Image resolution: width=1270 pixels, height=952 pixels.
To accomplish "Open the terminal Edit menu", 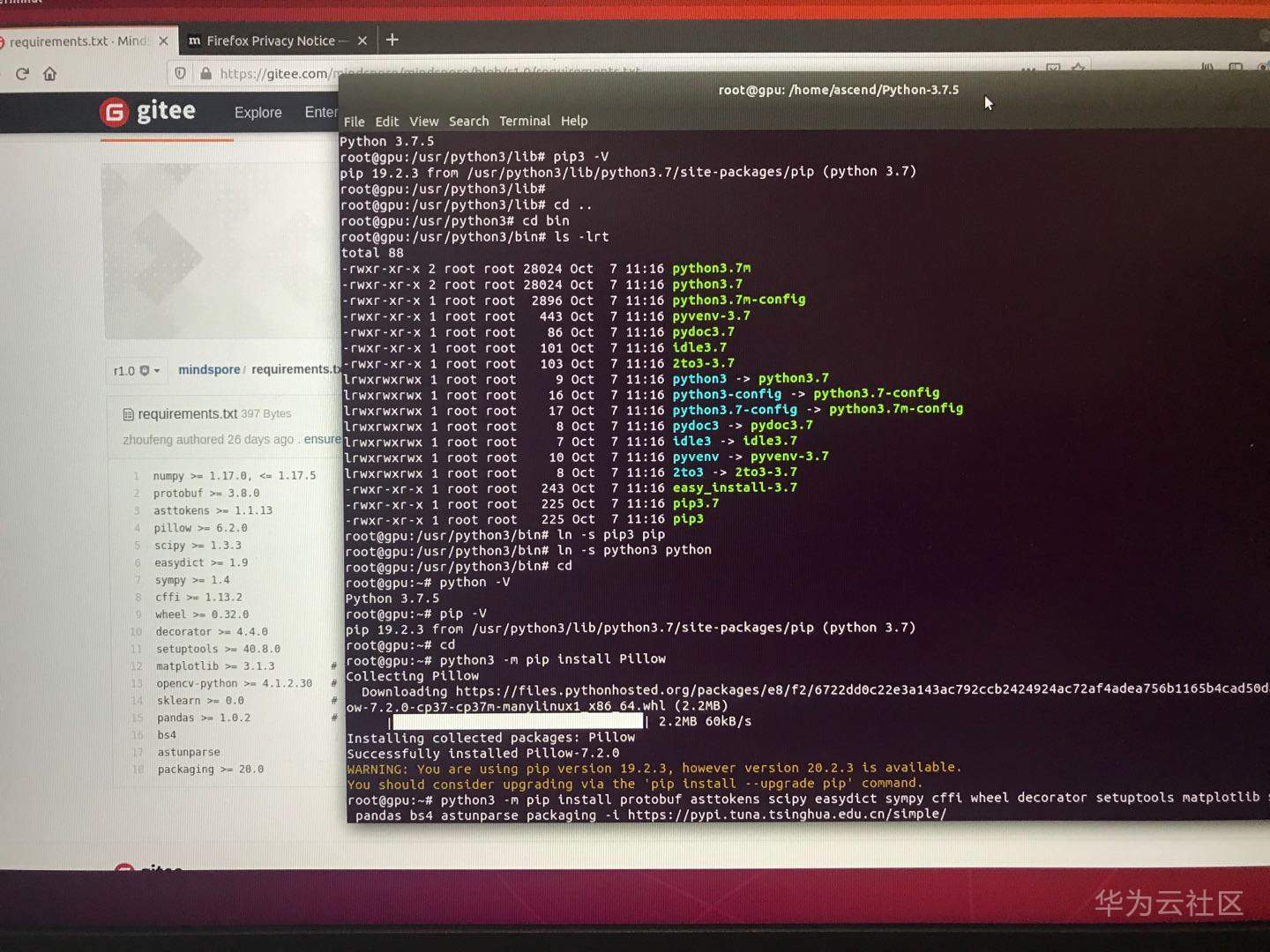I will click(387, 122).
